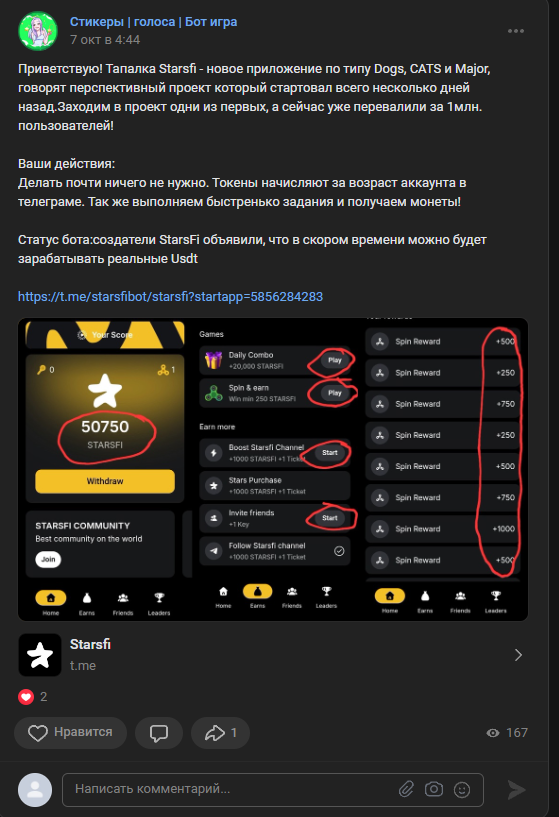This screenshot has width=559, height=817.
Task: Open the emoji smiley picker
Action: 462,790
